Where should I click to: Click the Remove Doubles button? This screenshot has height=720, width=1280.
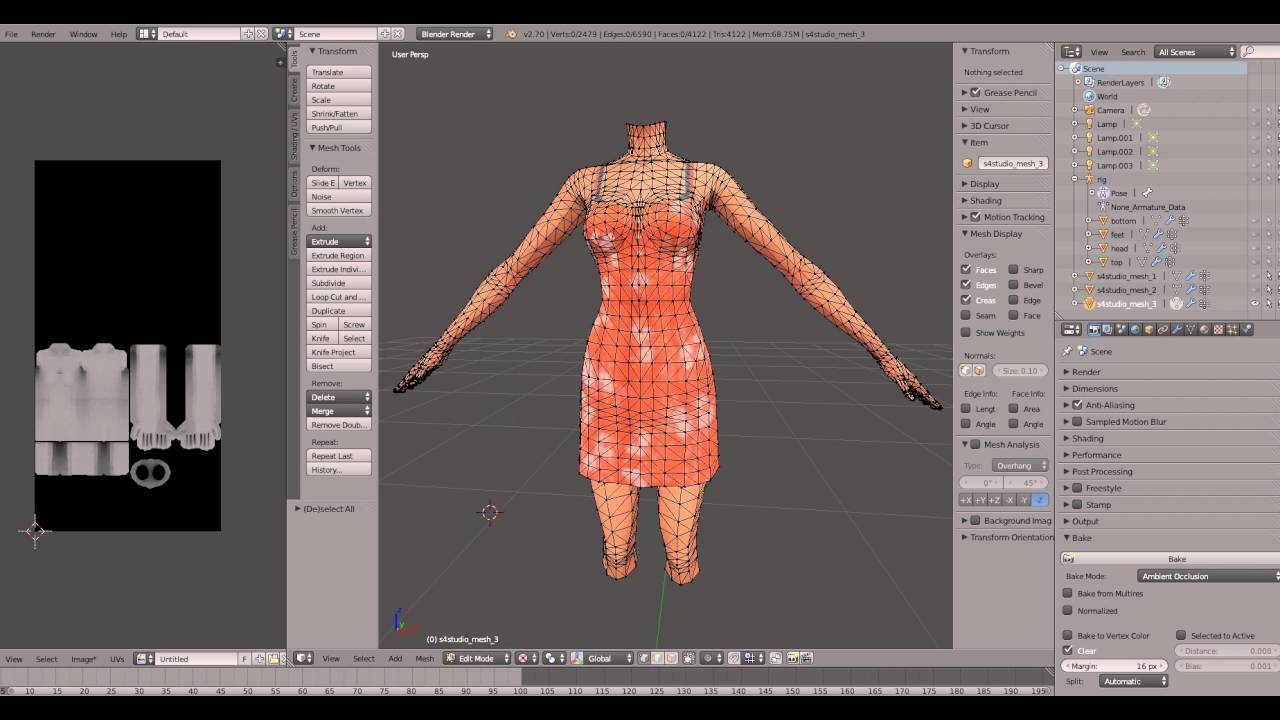[x=339, y=425]
